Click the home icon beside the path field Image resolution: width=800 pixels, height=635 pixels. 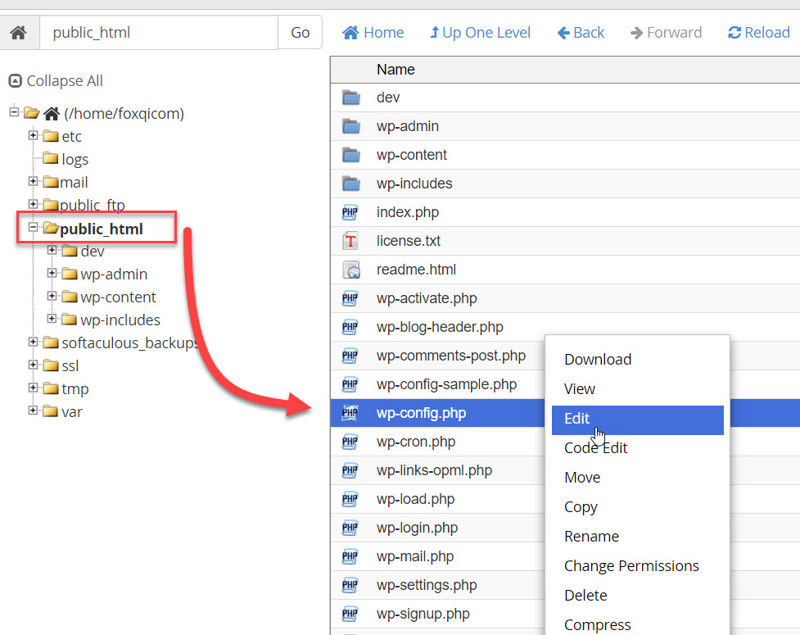coord(18,32)
